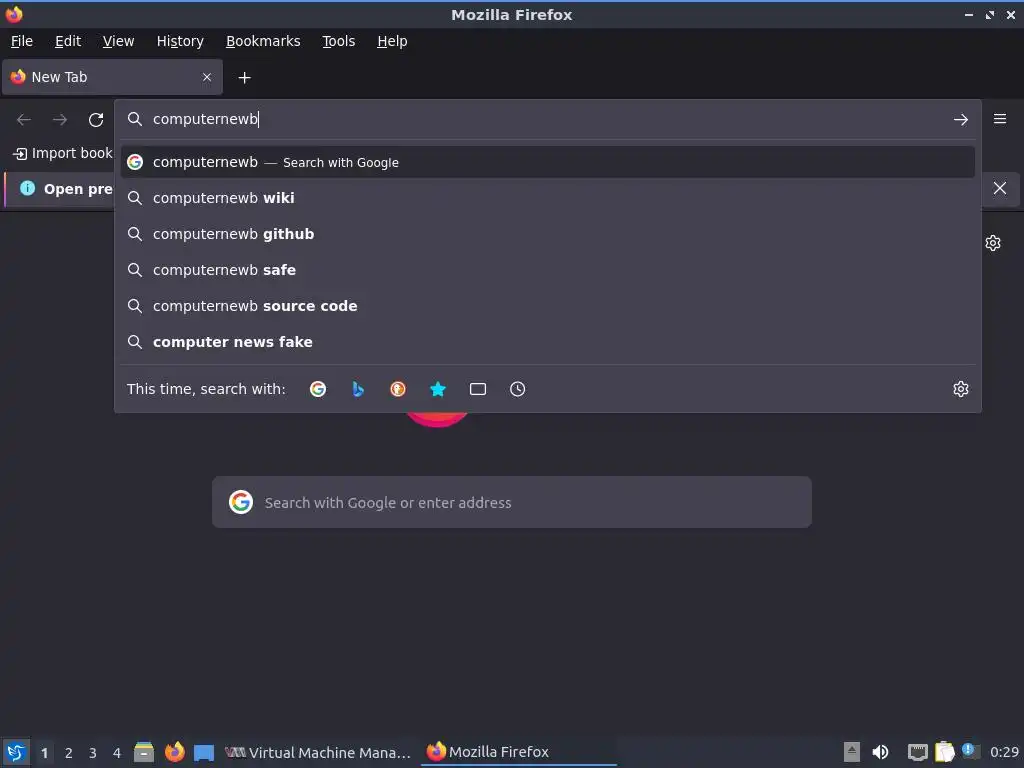Click the eject removable media tray icon
This screenshot has height=768, width=1024.
(851, 752)
